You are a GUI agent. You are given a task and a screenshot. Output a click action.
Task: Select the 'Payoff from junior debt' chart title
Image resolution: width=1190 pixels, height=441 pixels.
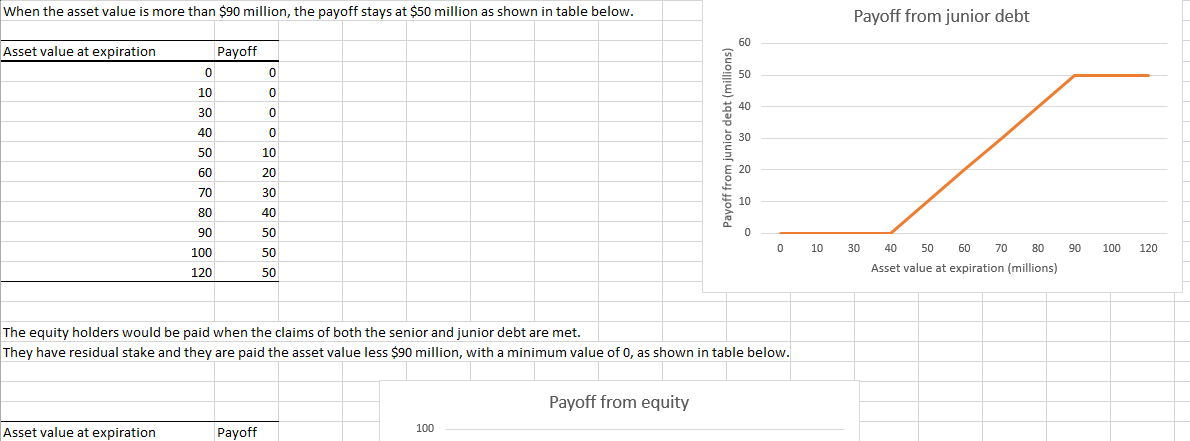tap(941, 17)
